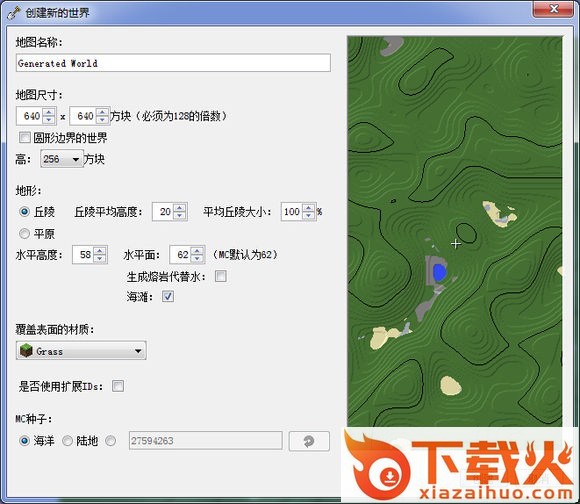580x504 pixels.
Task: Click the 水平高度 field showing 58
Action: pyautogui.click(x=83, y=254)
